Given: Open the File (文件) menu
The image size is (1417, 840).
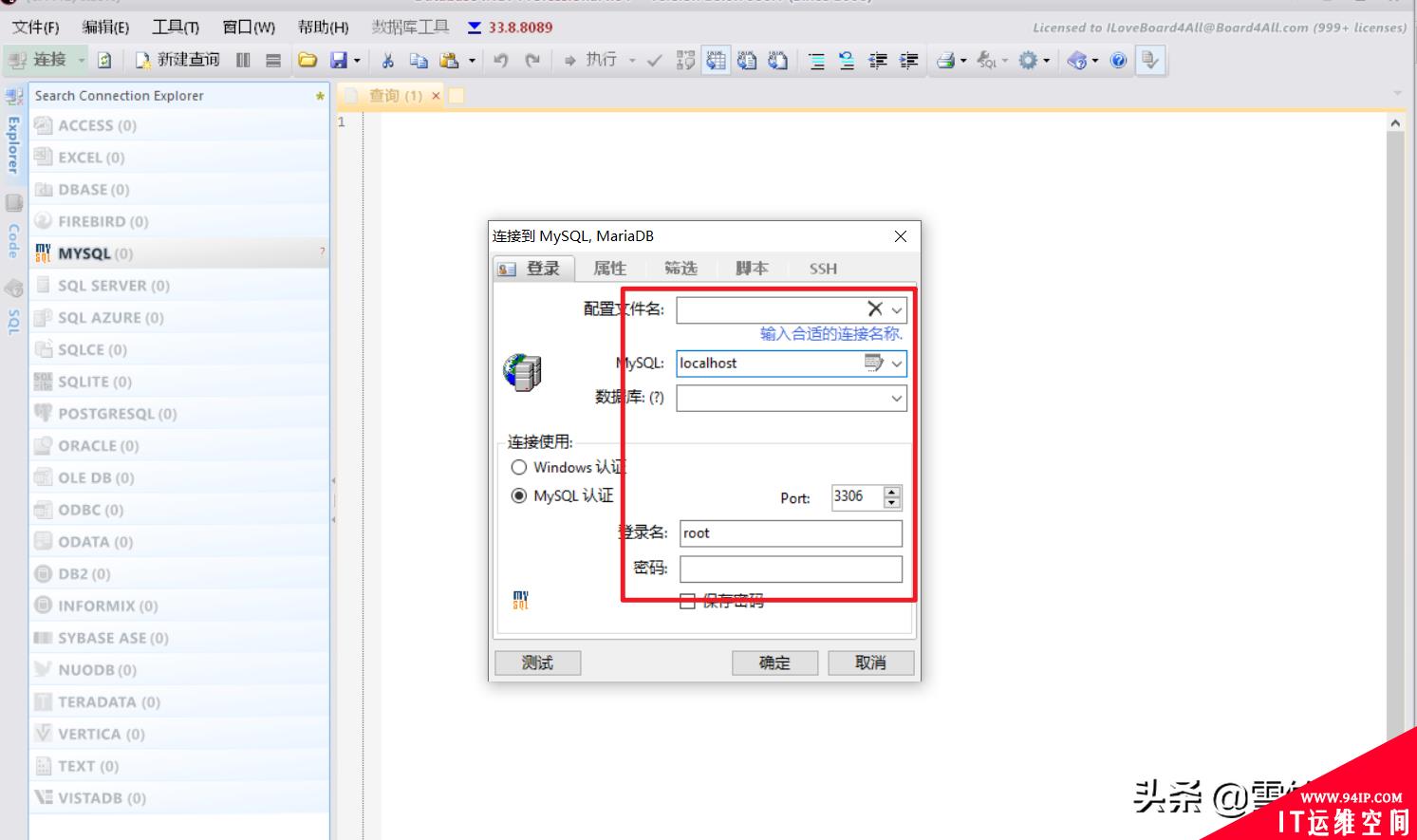Looking at the screenshot, I should click(x=35, y=28).
